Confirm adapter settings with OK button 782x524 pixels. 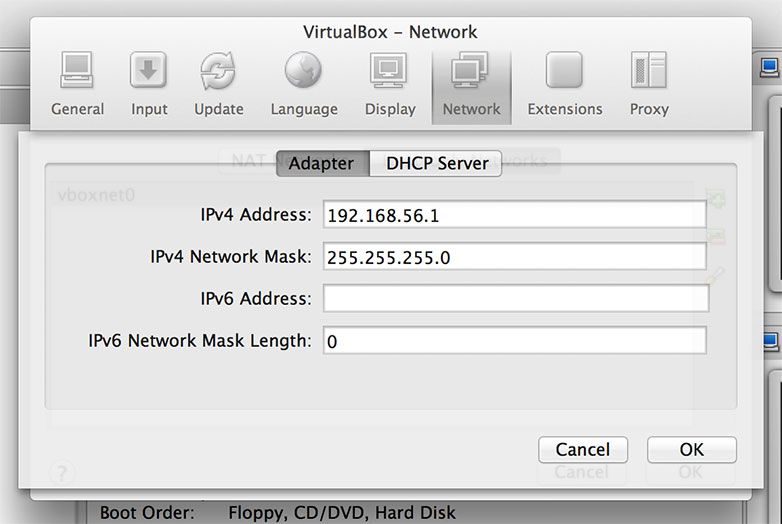point(691,450)
